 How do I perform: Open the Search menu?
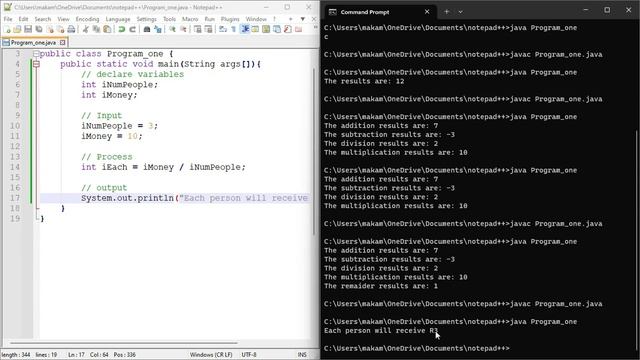(42, 19)
